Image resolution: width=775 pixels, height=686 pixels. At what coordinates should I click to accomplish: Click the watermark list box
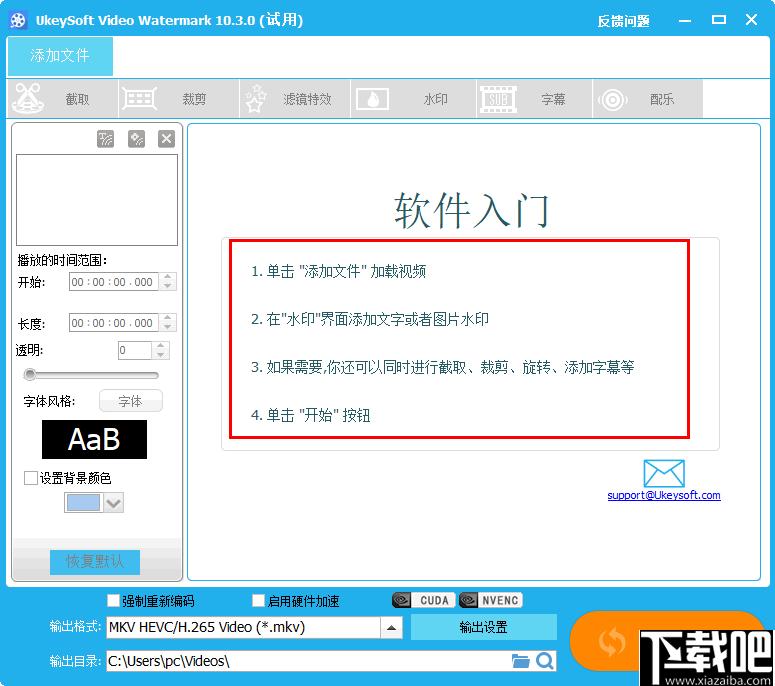97,200
